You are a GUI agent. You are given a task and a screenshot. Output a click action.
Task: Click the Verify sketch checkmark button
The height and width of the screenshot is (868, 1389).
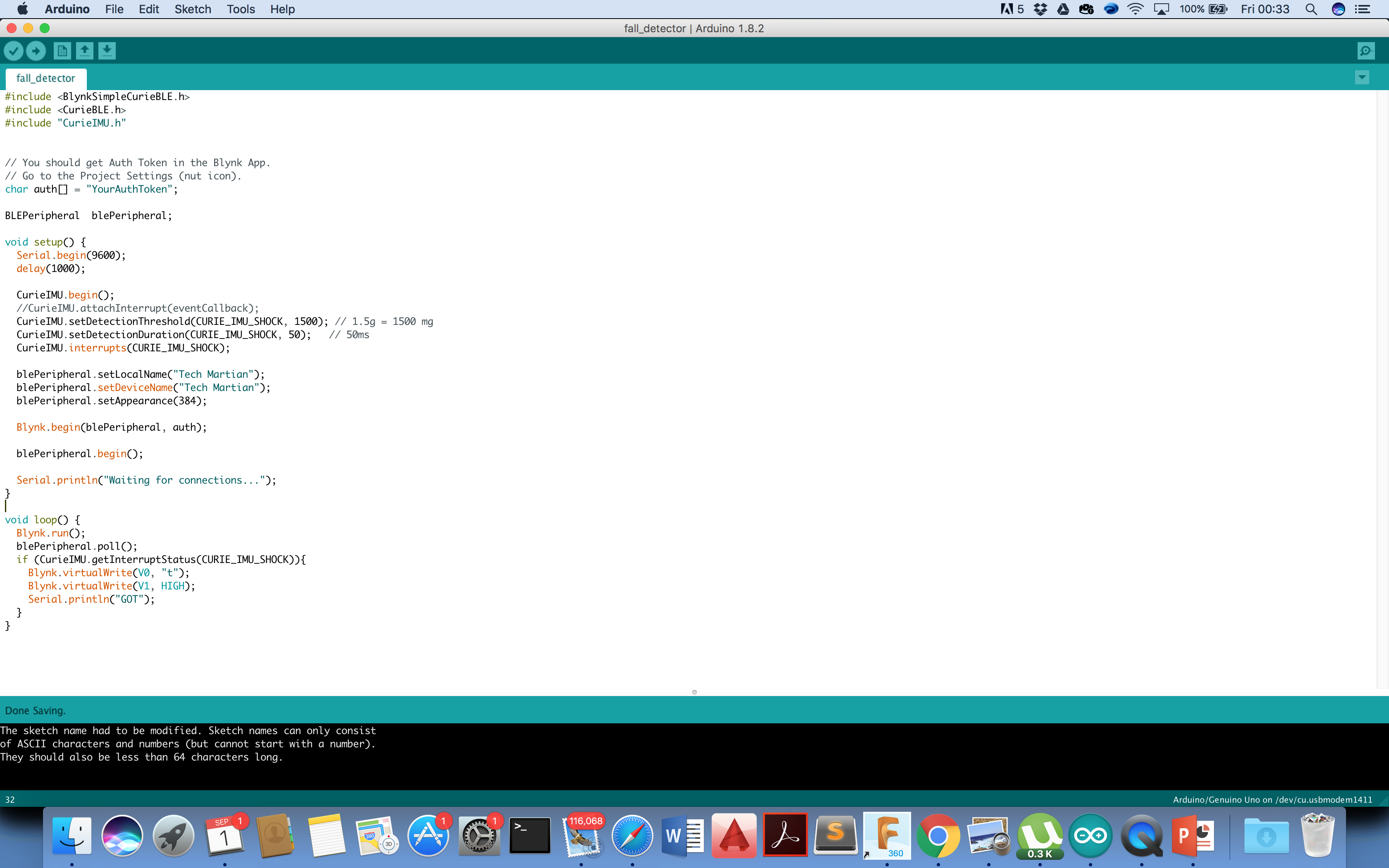pyautogui.click(x=14, y=51)
